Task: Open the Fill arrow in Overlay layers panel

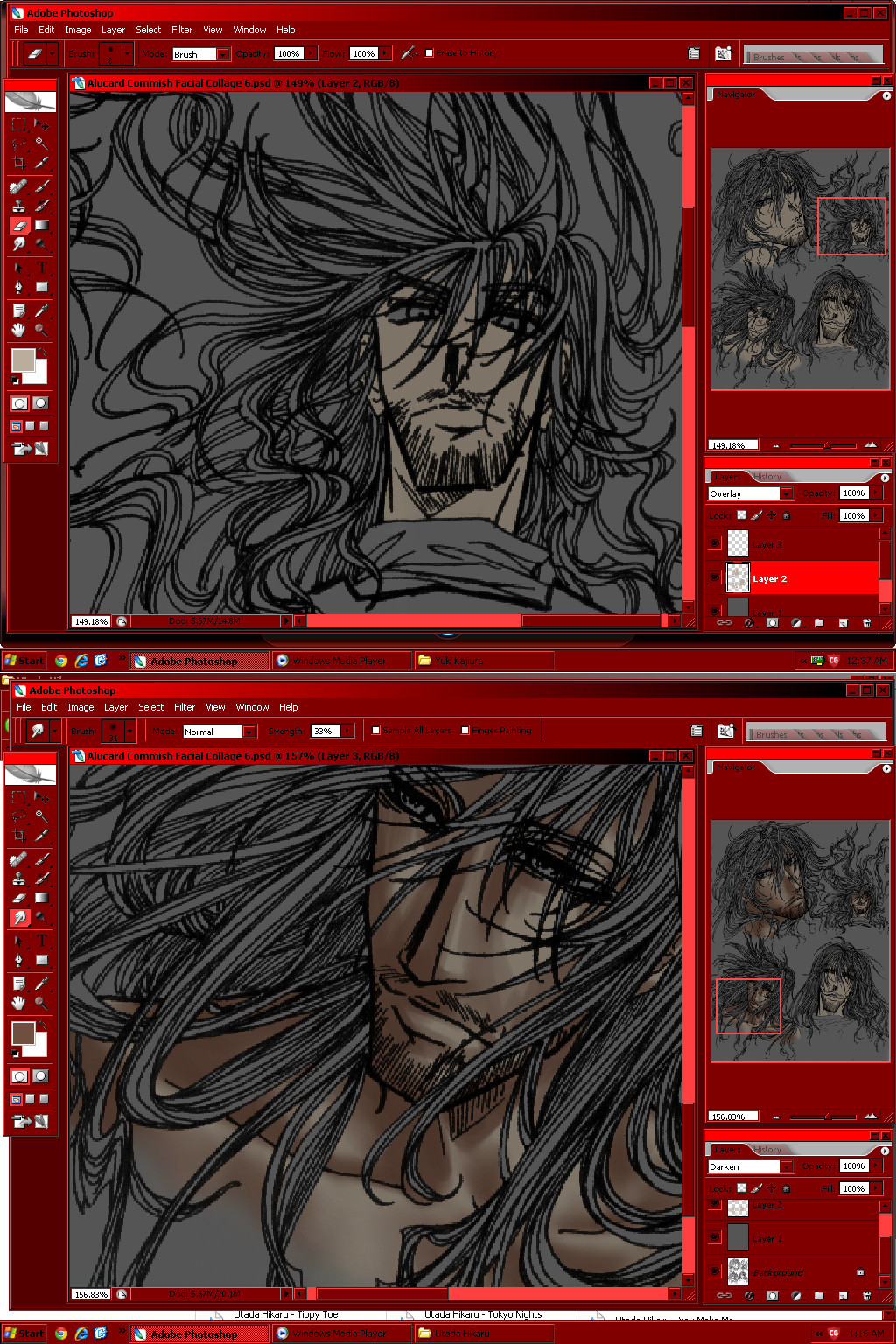Action: click(876, 515)
